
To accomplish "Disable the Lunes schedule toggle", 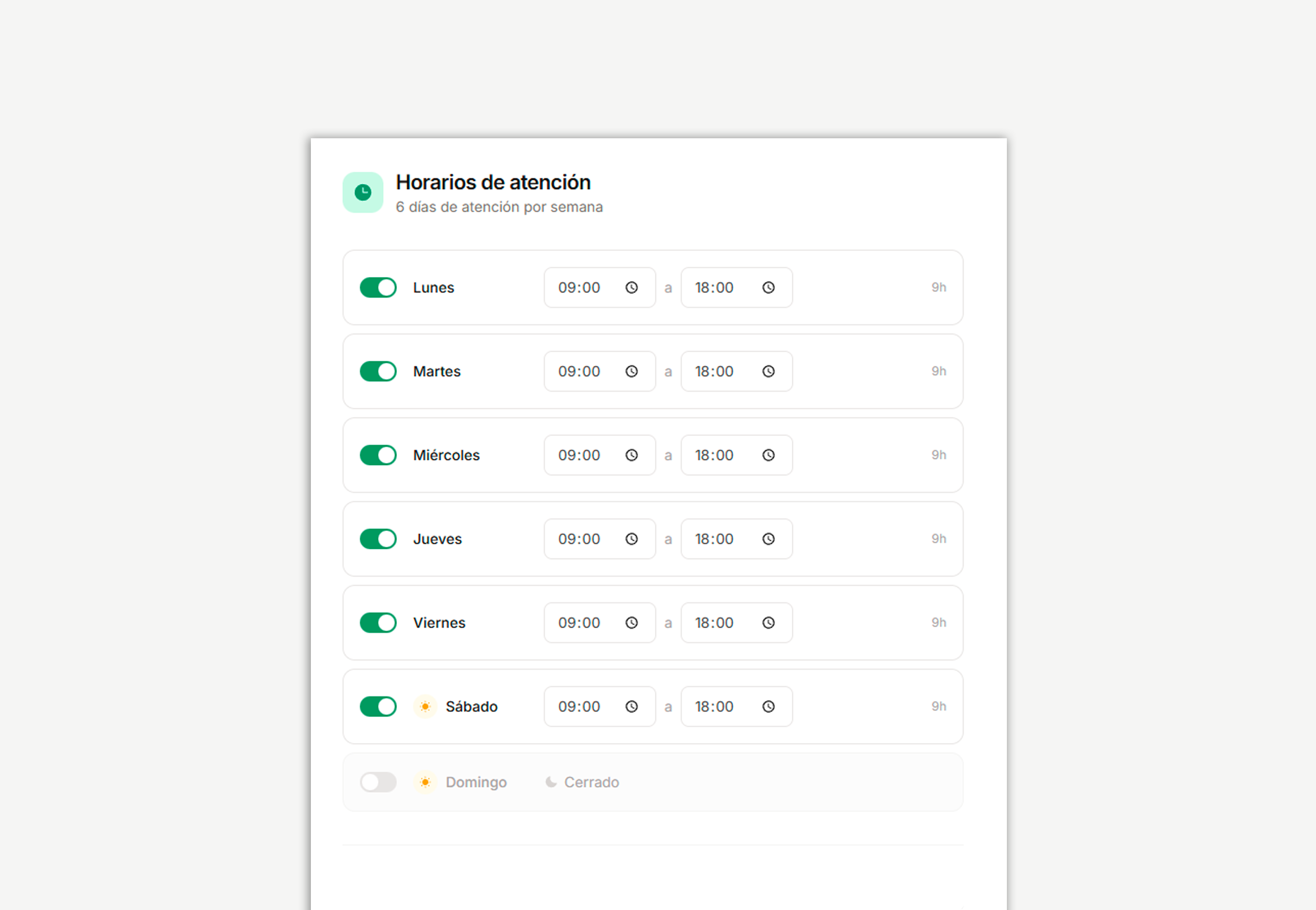I will pyautogui.click(x=378, y=288).
